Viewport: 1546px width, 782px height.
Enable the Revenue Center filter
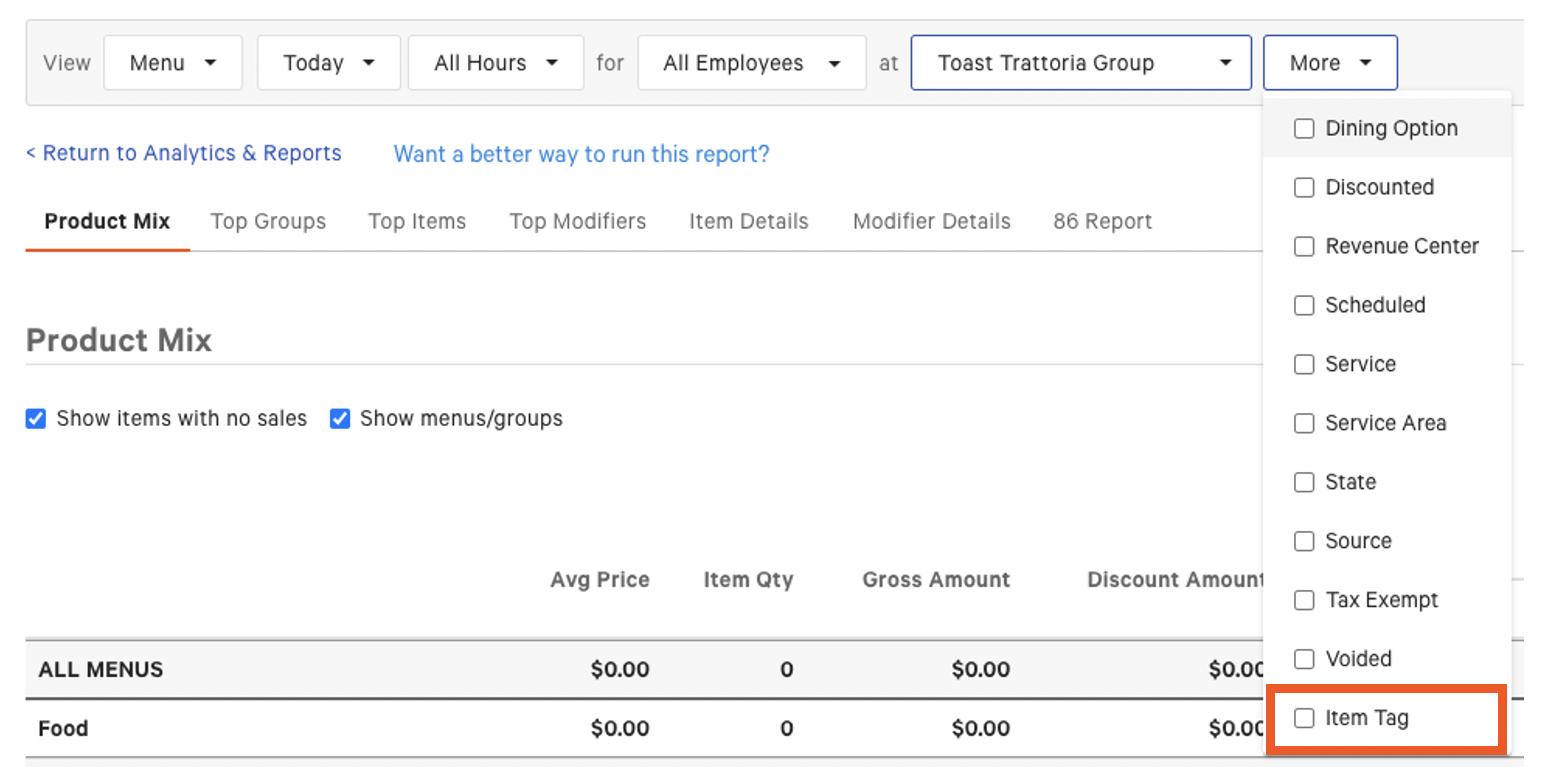click(x=1304, y=246)
